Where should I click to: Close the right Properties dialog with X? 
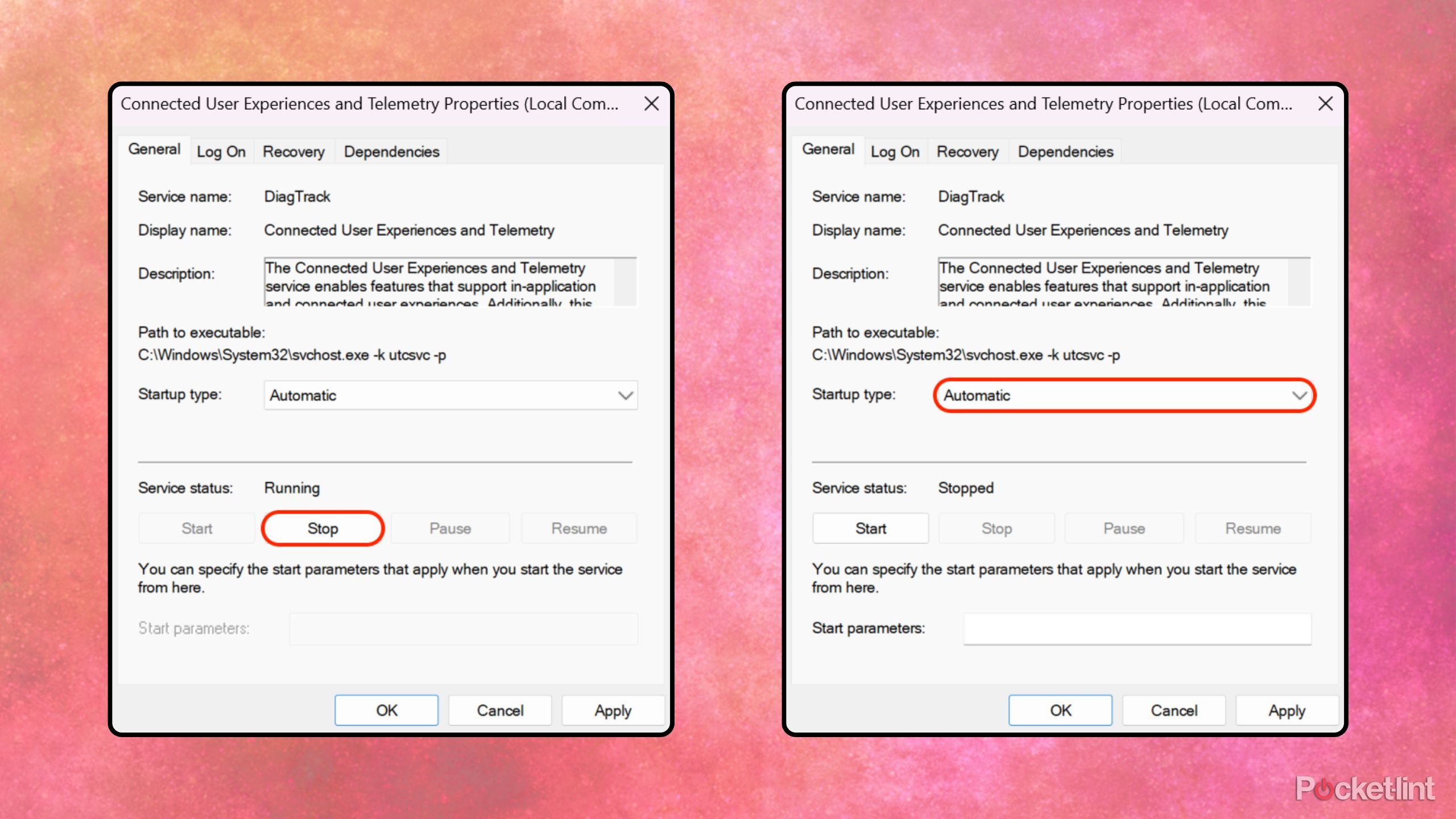coord(1325,104)
